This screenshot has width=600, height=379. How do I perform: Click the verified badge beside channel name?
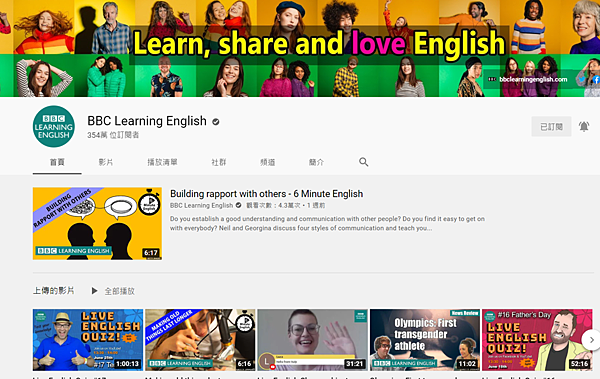[x=216, y=122]
